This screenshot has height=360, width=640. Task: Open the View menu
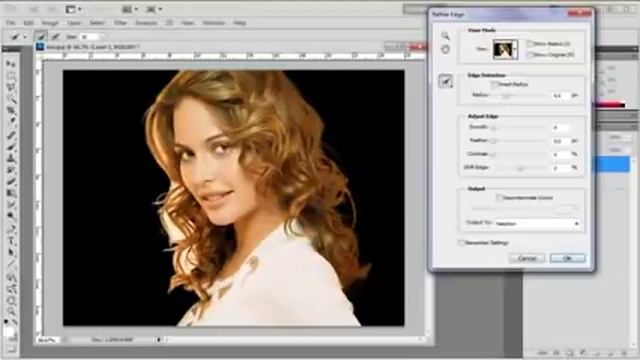click(187, 23)
